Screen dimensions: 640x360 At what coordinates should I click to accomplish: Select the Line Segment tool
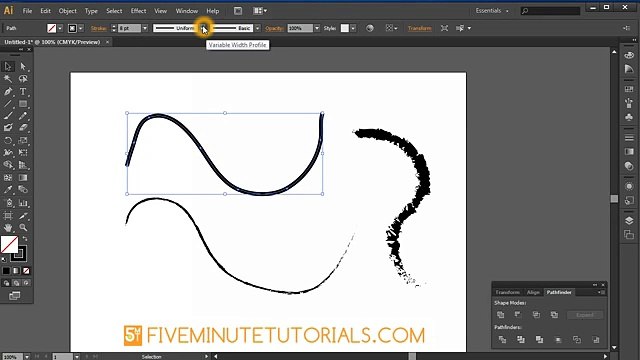pyautogui.click(x=8, y=104)
